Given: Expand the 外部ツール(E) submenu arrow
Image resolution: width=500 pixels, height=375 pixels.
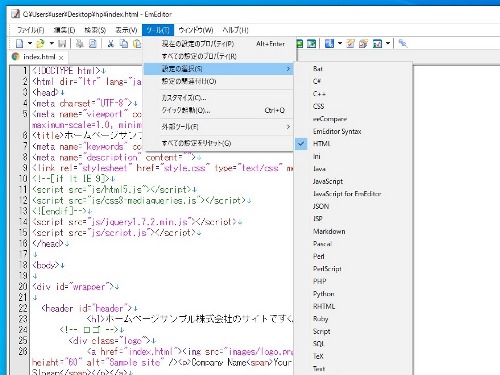Looking at the screenshot, I should 288,127.
